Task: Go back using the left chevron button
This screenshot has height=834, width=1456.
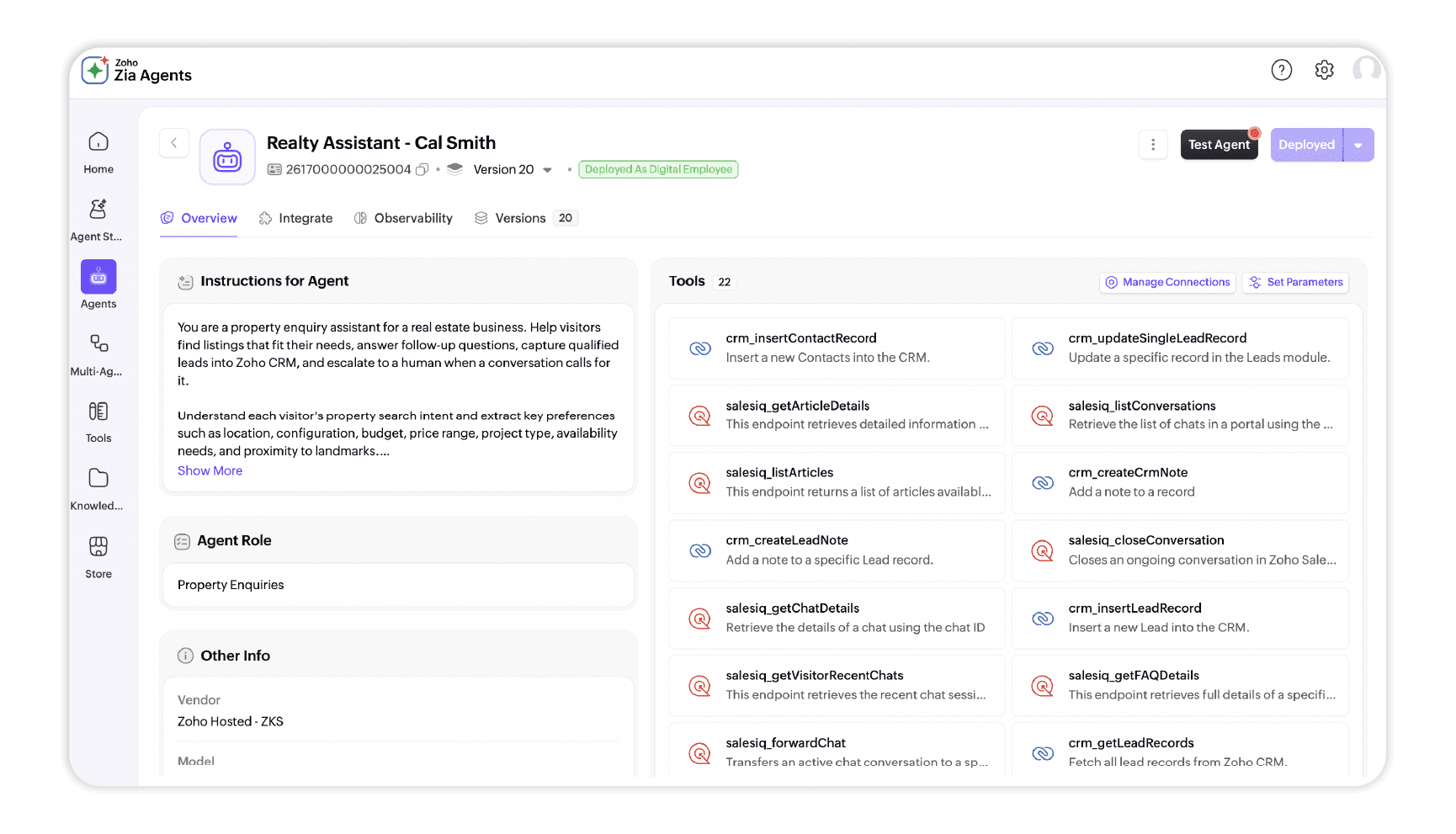Action: tap(174, 143)
